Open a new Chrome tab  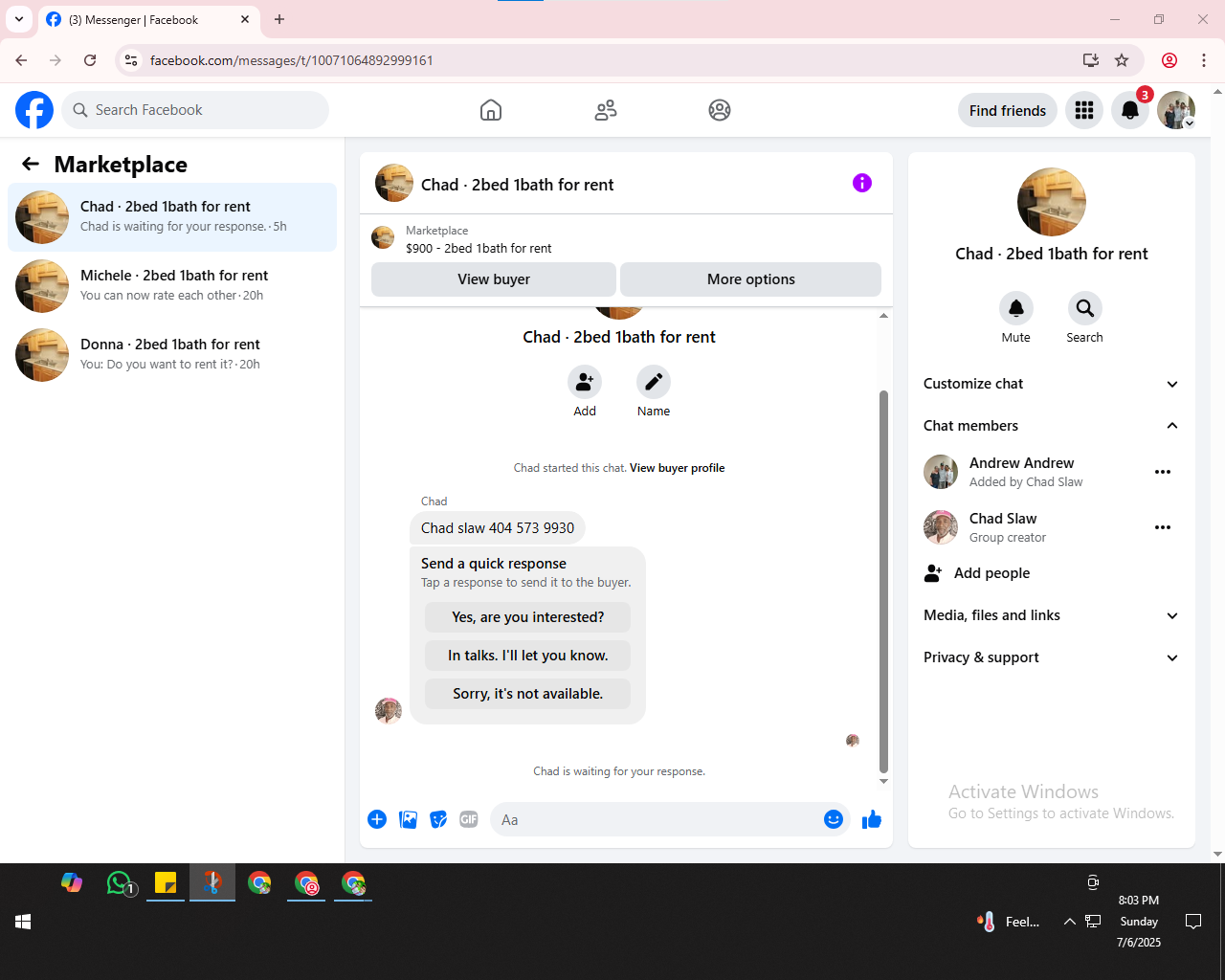coord(279,19)
